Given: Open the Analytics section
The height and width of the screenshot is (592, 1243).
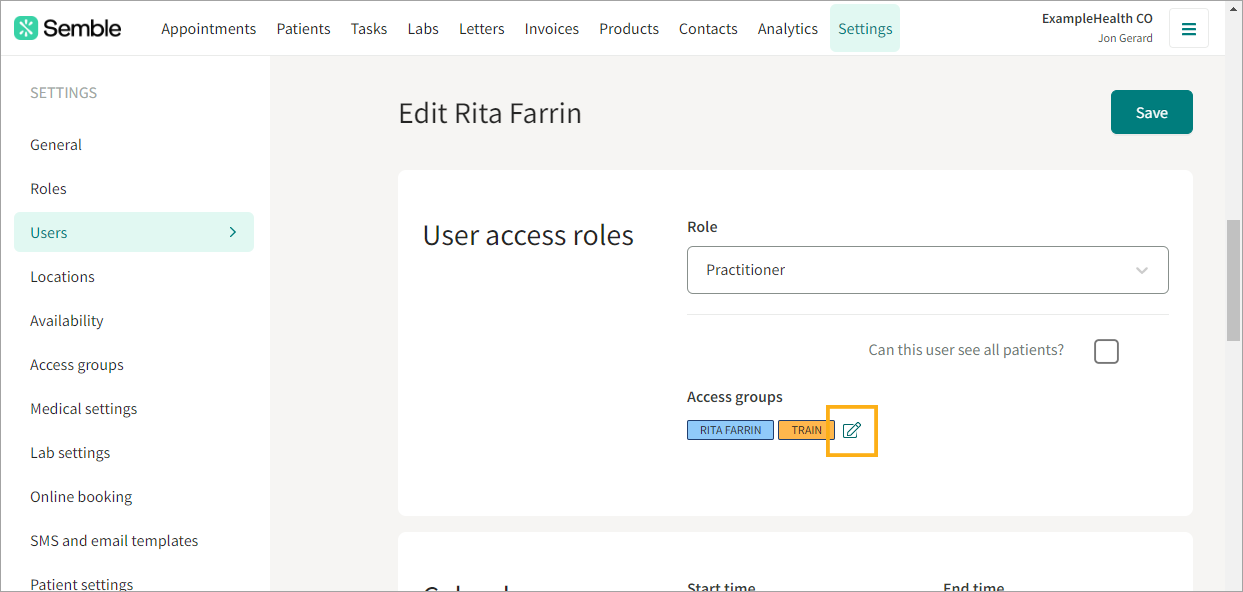Looking at the screenshot, I should point(788,29).
